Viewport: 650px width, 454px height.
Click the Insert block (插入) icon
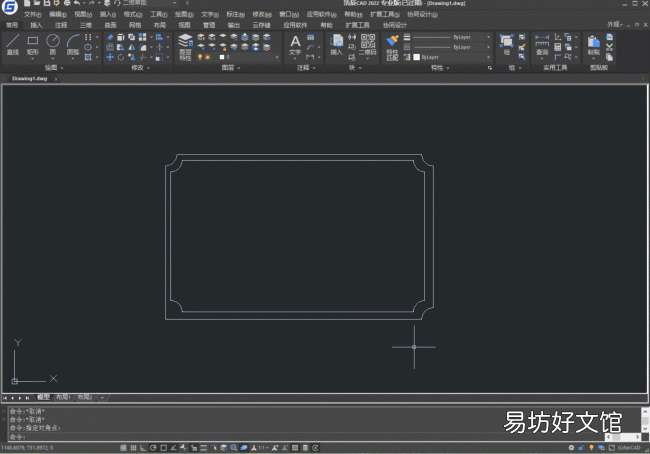(x=336, y=45)
